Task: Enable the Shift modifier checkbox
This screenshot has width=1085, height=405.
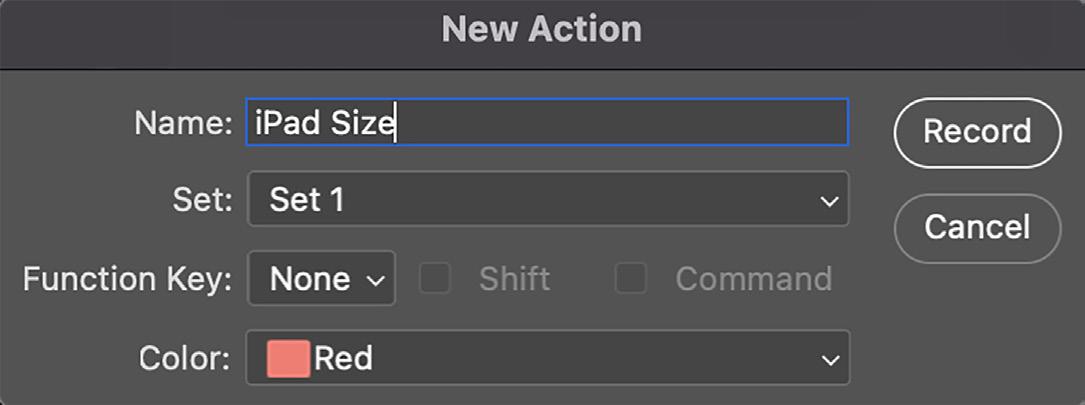Action: (435, 279)
